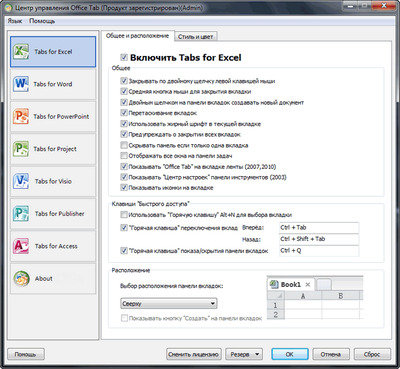Screen dimensions: 400x369
Task: Click the OK button
Action: point(290,354)
